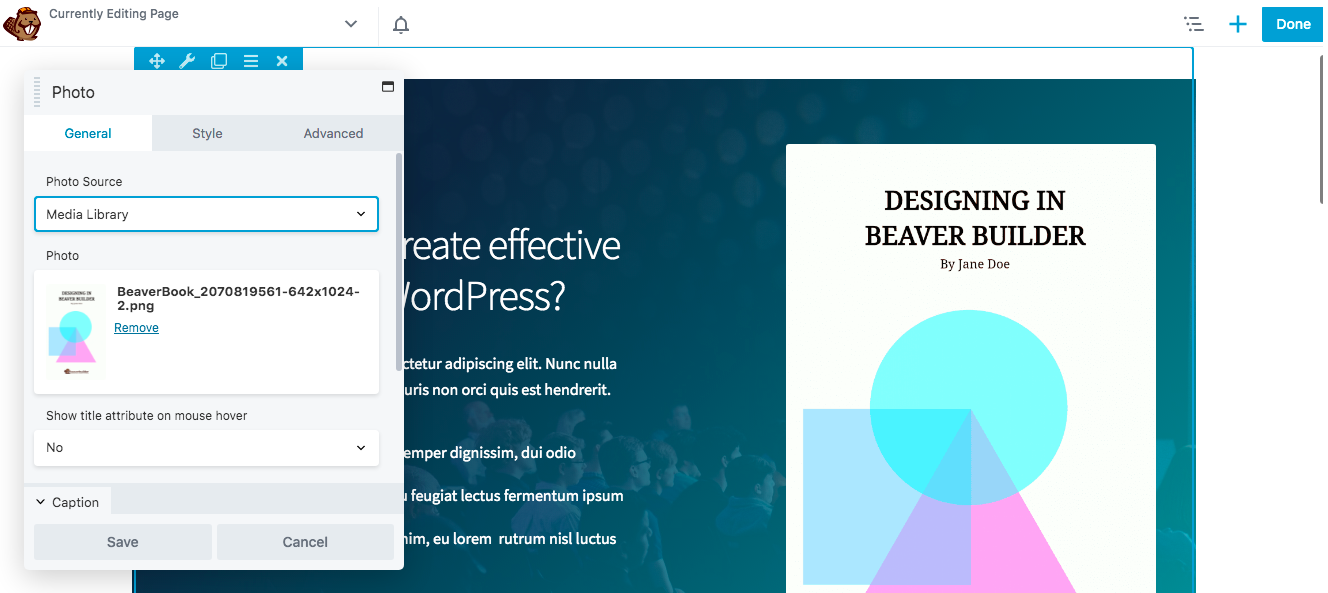Image resolution: width=1328 pixels, height=593 pixels.
Task: Open the Photo Source dropdown
Action: coord(206,214)
